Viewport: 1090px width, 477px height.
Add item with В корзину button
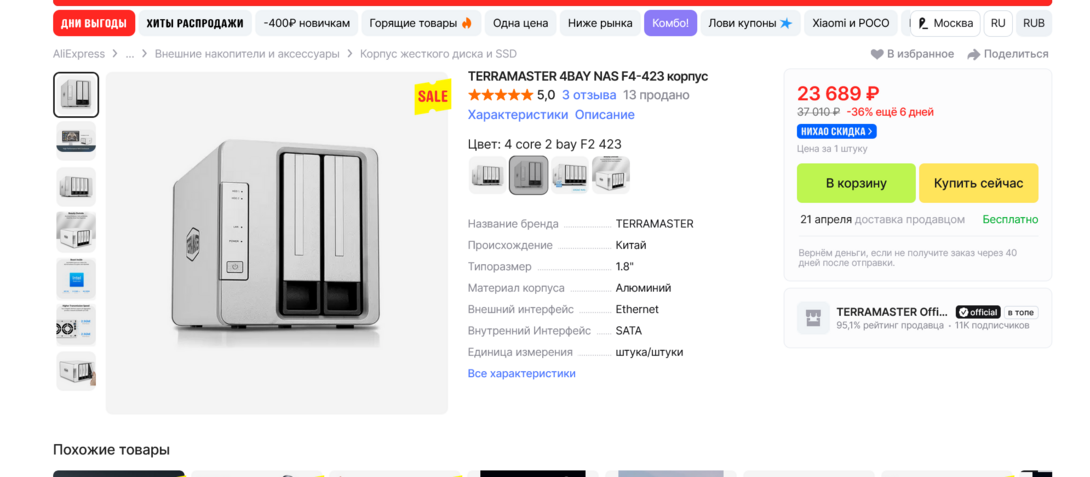856,183
